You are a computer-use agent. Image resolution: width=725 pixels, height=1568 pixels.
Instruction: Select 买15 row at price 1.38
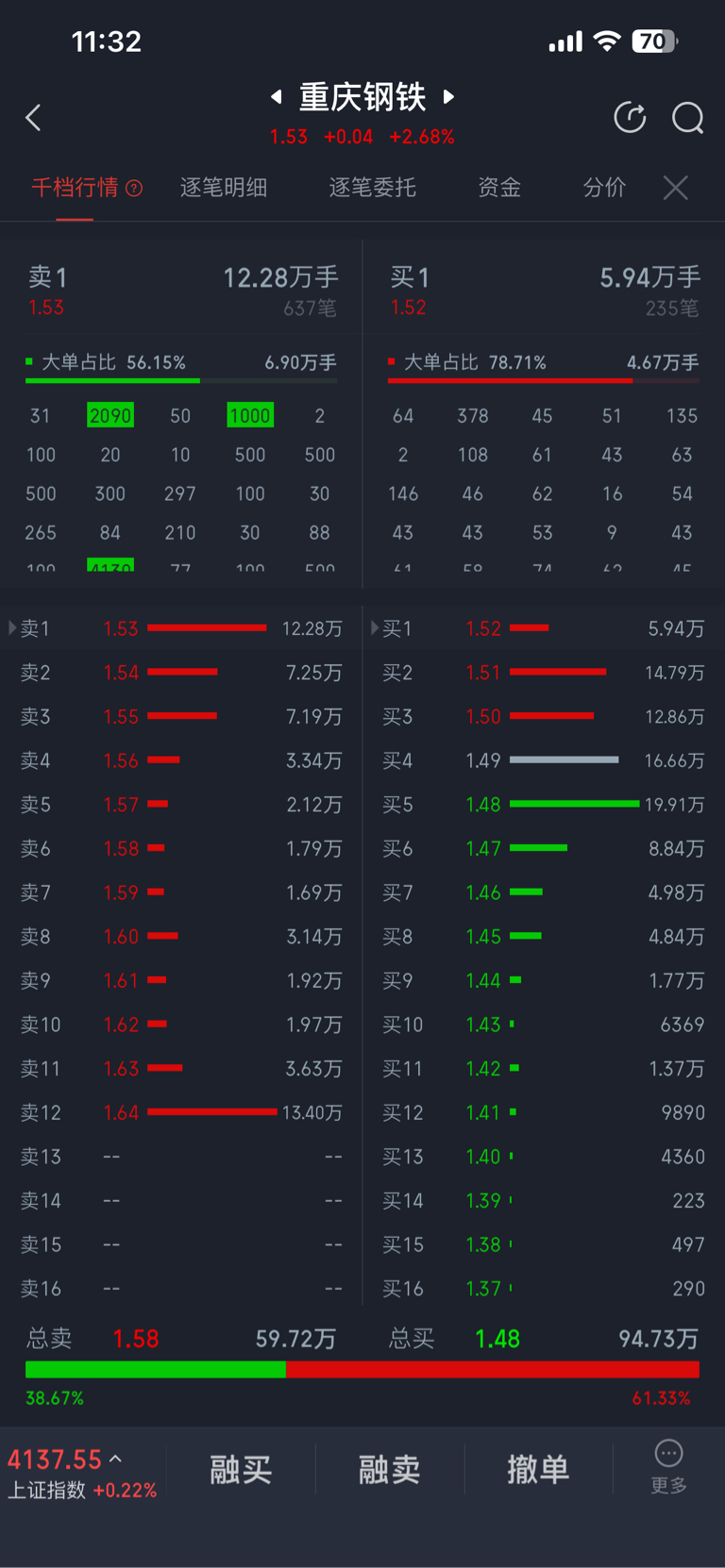coord(544,1244)
